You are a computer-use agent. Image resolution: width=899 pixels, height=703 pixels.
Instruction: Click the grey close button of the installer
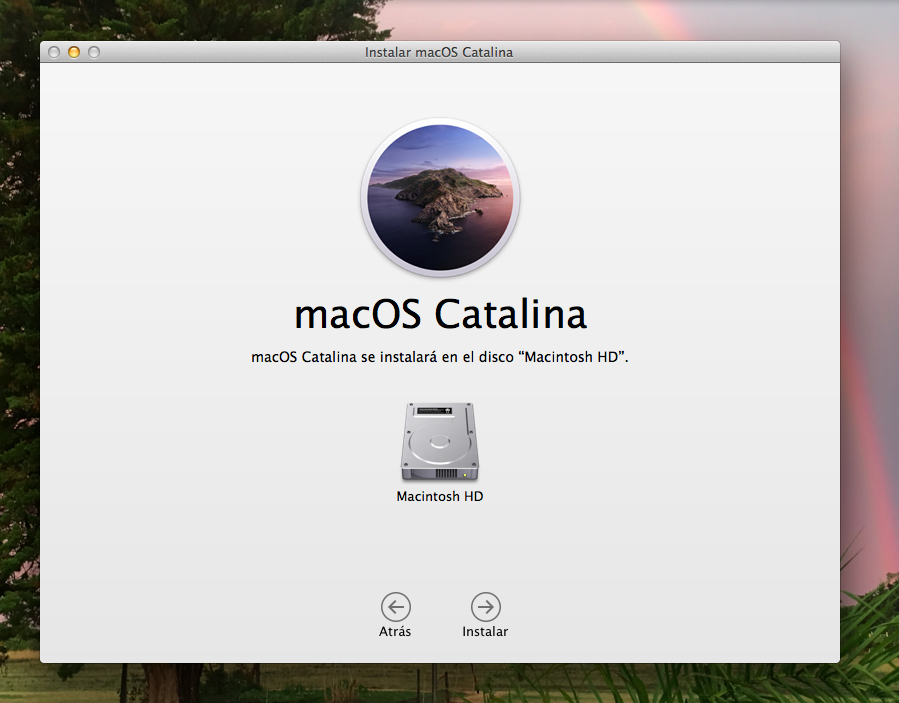coord(54,52)
